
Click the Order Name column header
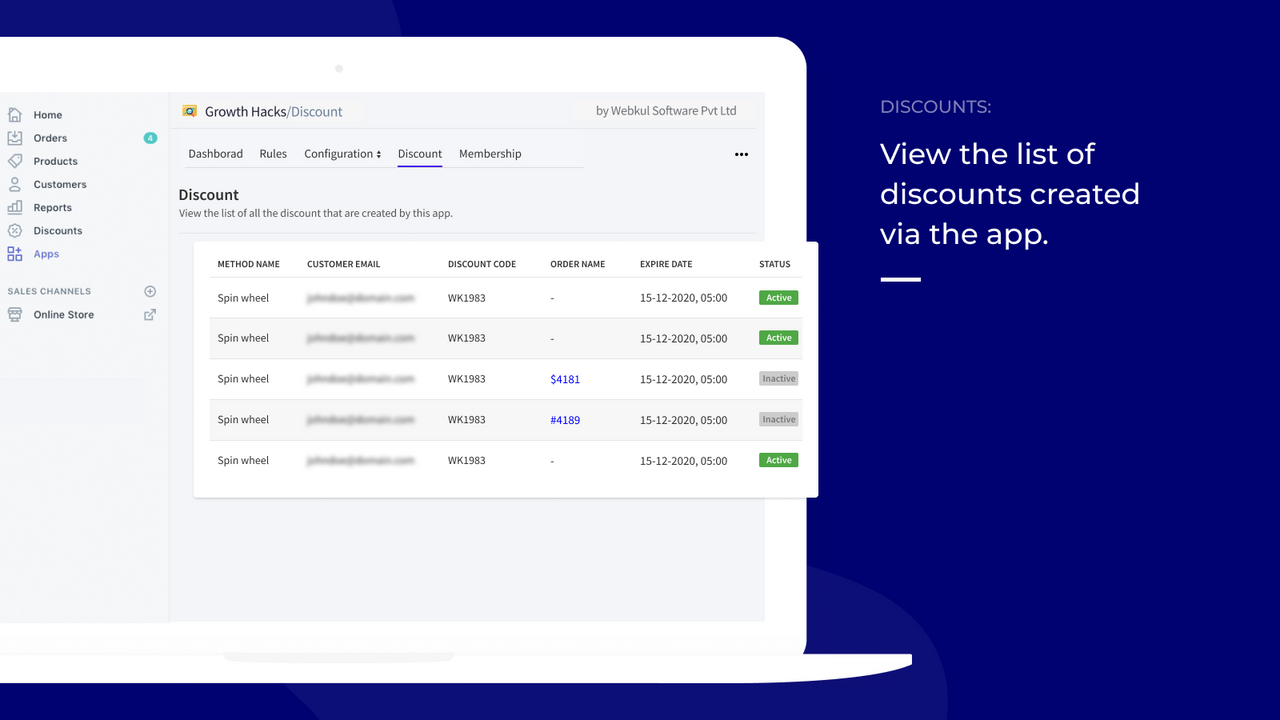pos(578,264)
